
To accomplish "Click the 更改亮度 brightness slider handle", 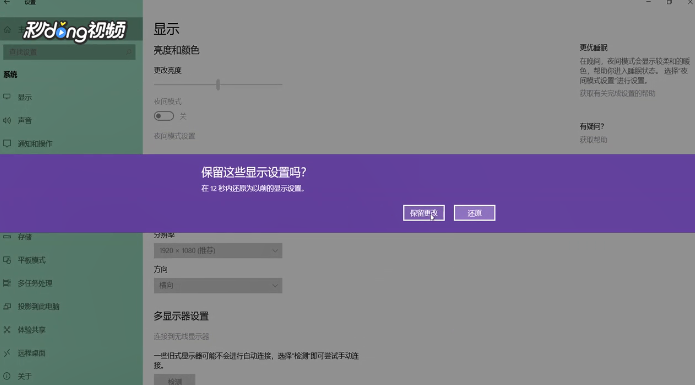I will (218, 84).
